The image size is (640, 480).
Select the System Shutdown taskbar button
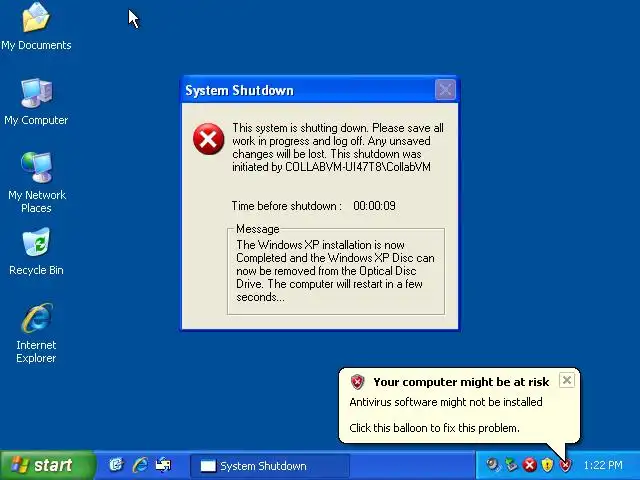click(270, 466)
